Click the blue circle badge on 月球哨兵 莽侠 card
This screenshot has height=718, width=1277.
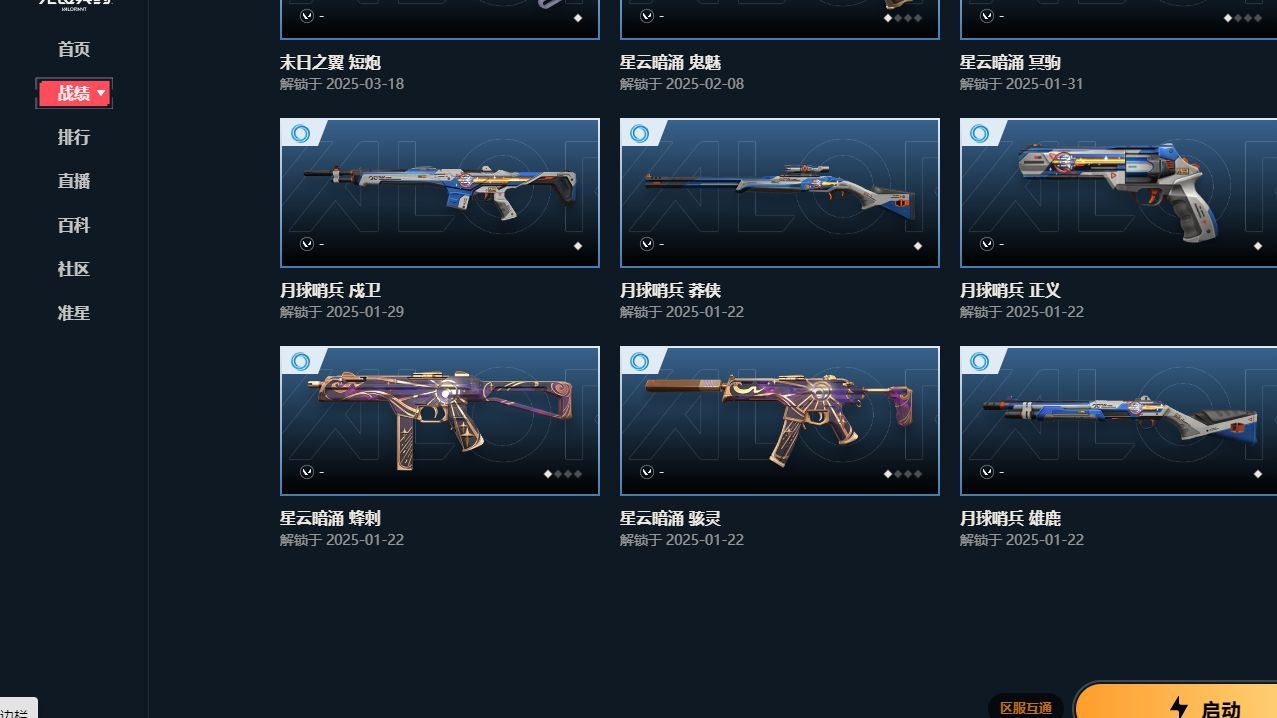tap(640, 134)
